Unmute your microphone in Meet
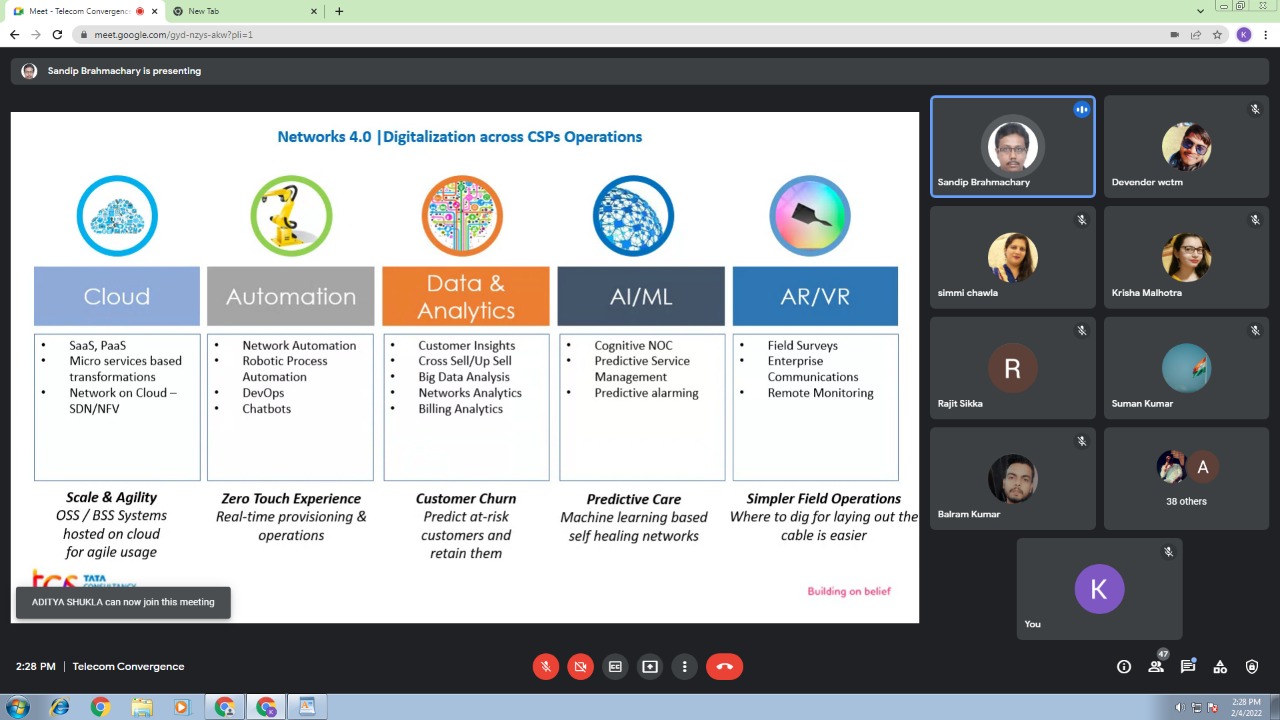Screen dimensions: 1280x720 pyautogui.click(x=545, y=667)
